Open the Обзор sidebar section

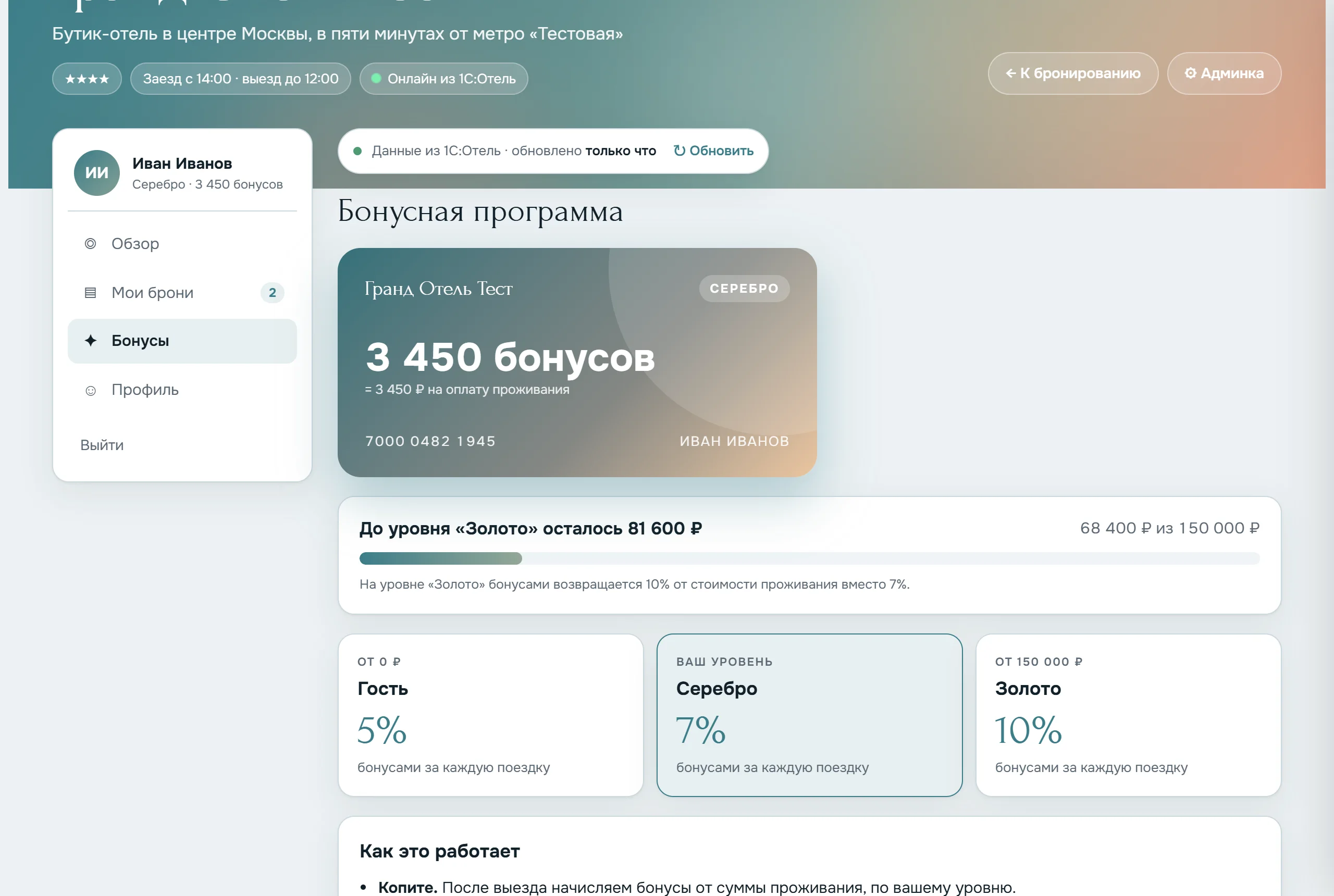pos(182,243)
